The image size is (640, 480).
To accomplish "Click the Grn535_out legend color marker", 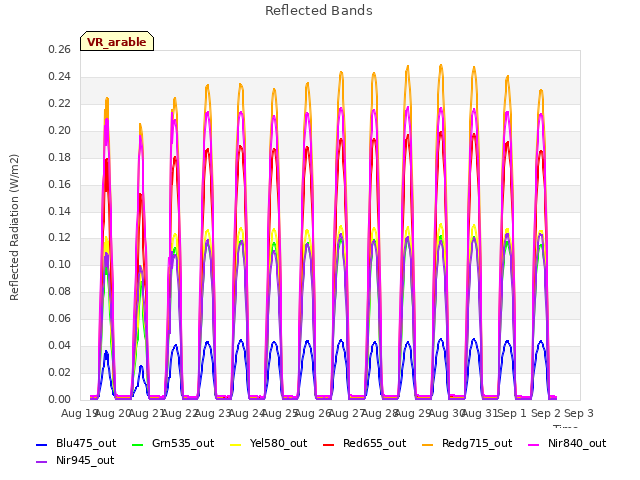I will pos(138,444).
